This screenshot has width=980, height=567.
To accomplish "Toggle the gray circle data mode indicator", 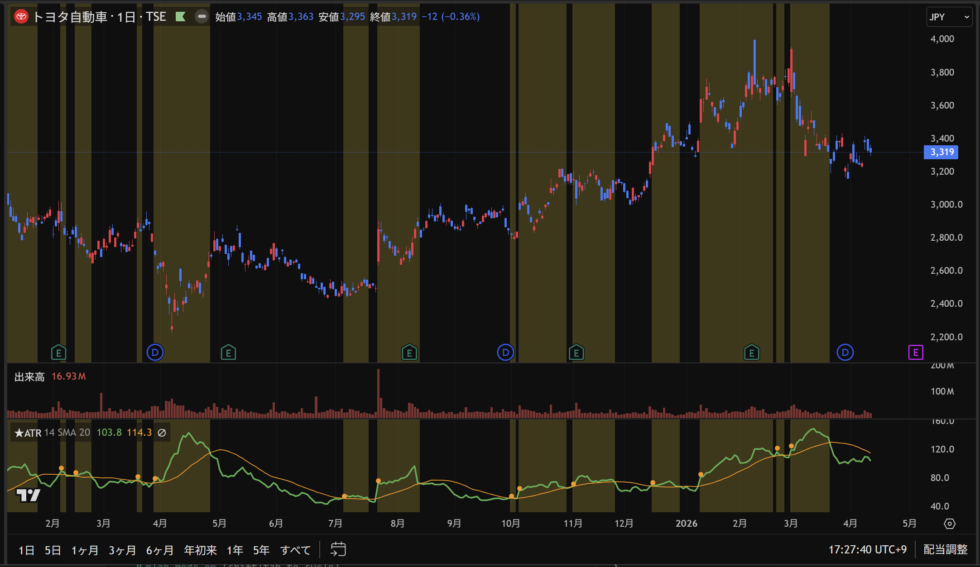I will tap(201, 17).
